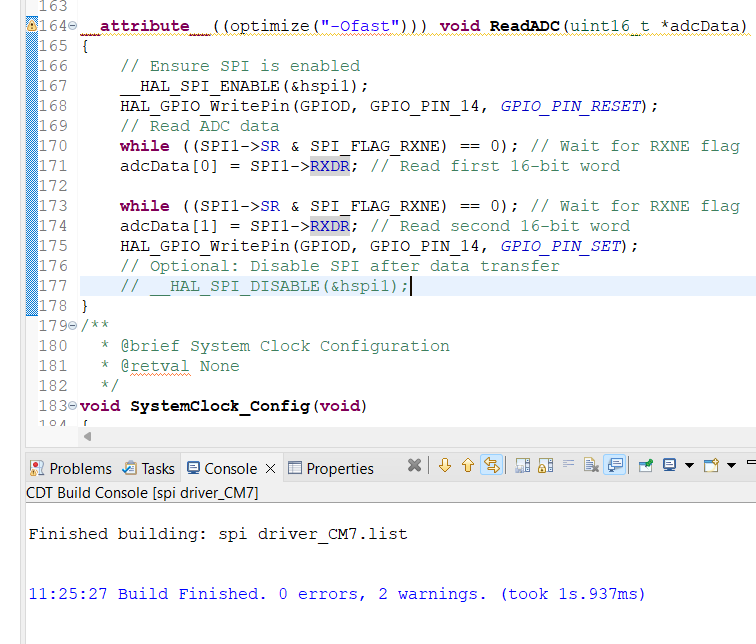Open the Open Console dropdown arrow
Image resolution: width=756 pixels, height=644 pixels.
tap(731, 466)
